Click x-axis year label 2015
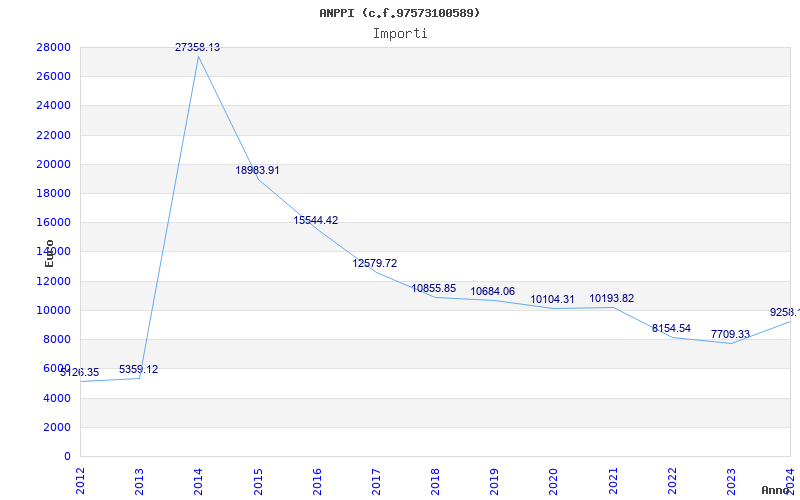This screenshot has height=500, width=800. [258, 482]
